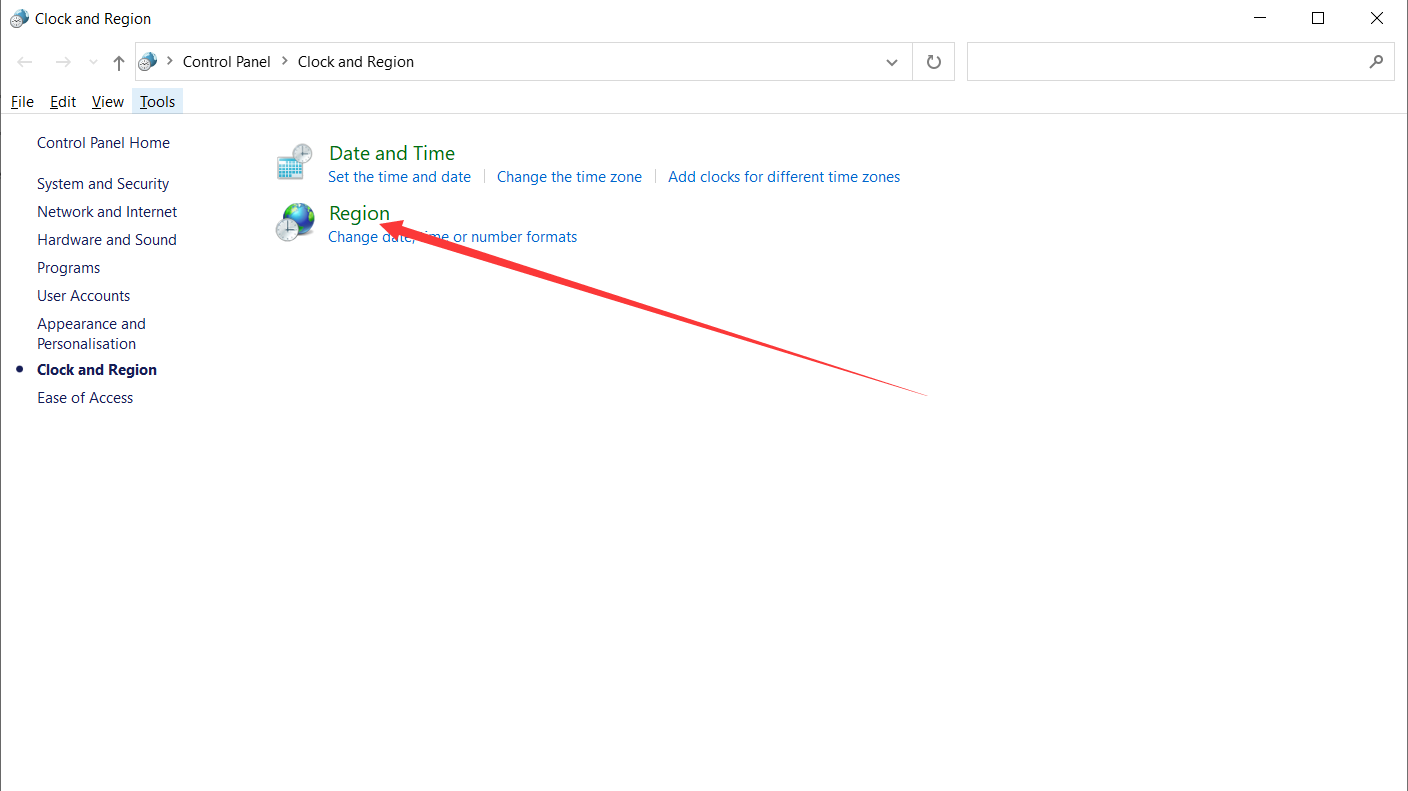Click the Region globe icon
The height and width of the screenshot is (791, 1408).
[x=295, y=222]
